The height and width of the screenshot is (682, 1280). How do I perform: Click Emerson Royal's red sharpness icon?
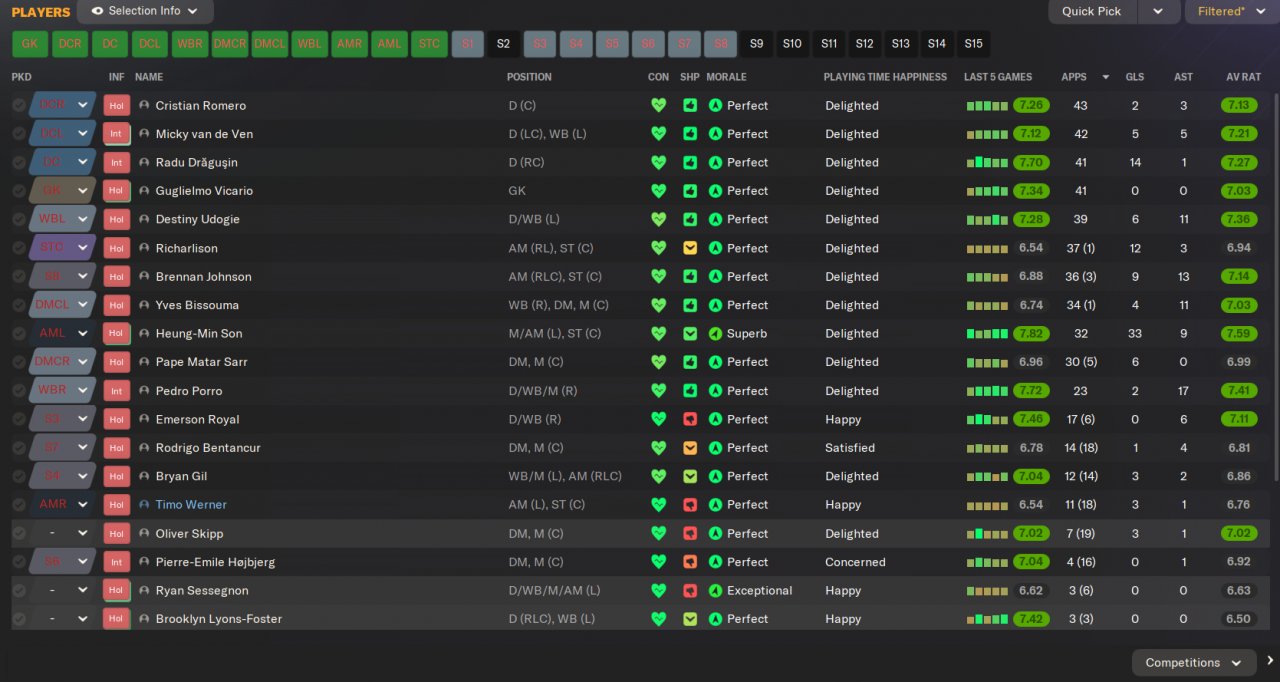690,419
